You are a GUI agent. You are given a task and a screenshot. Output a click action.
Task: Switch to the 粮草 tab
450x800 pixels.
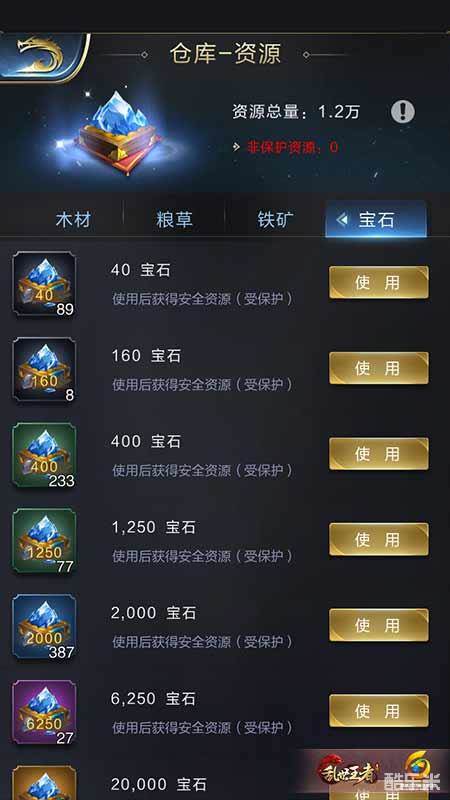click(174, 220)
